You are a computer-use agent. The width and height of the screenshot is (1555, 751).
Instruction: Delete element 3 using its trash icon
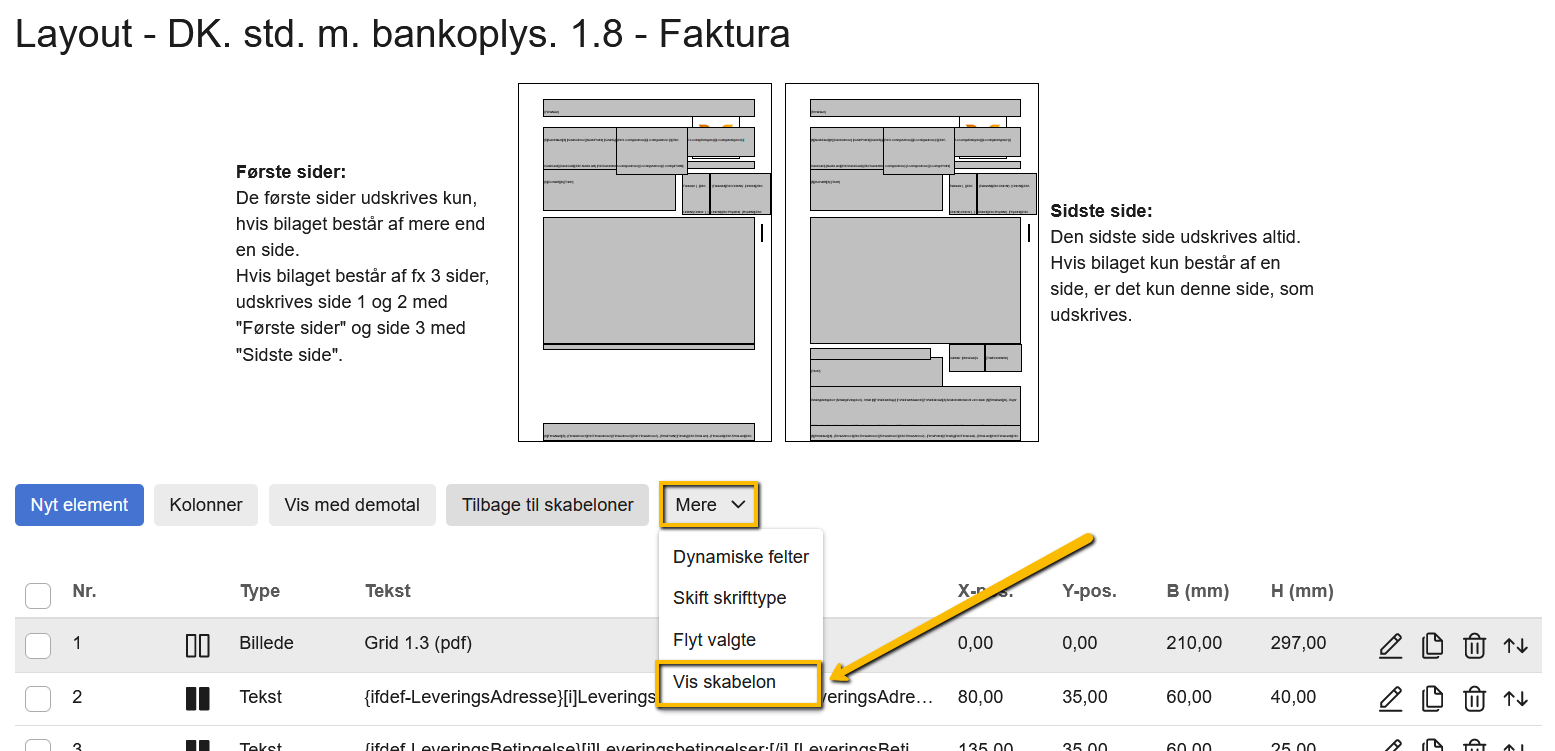(x=1474, y=745)
